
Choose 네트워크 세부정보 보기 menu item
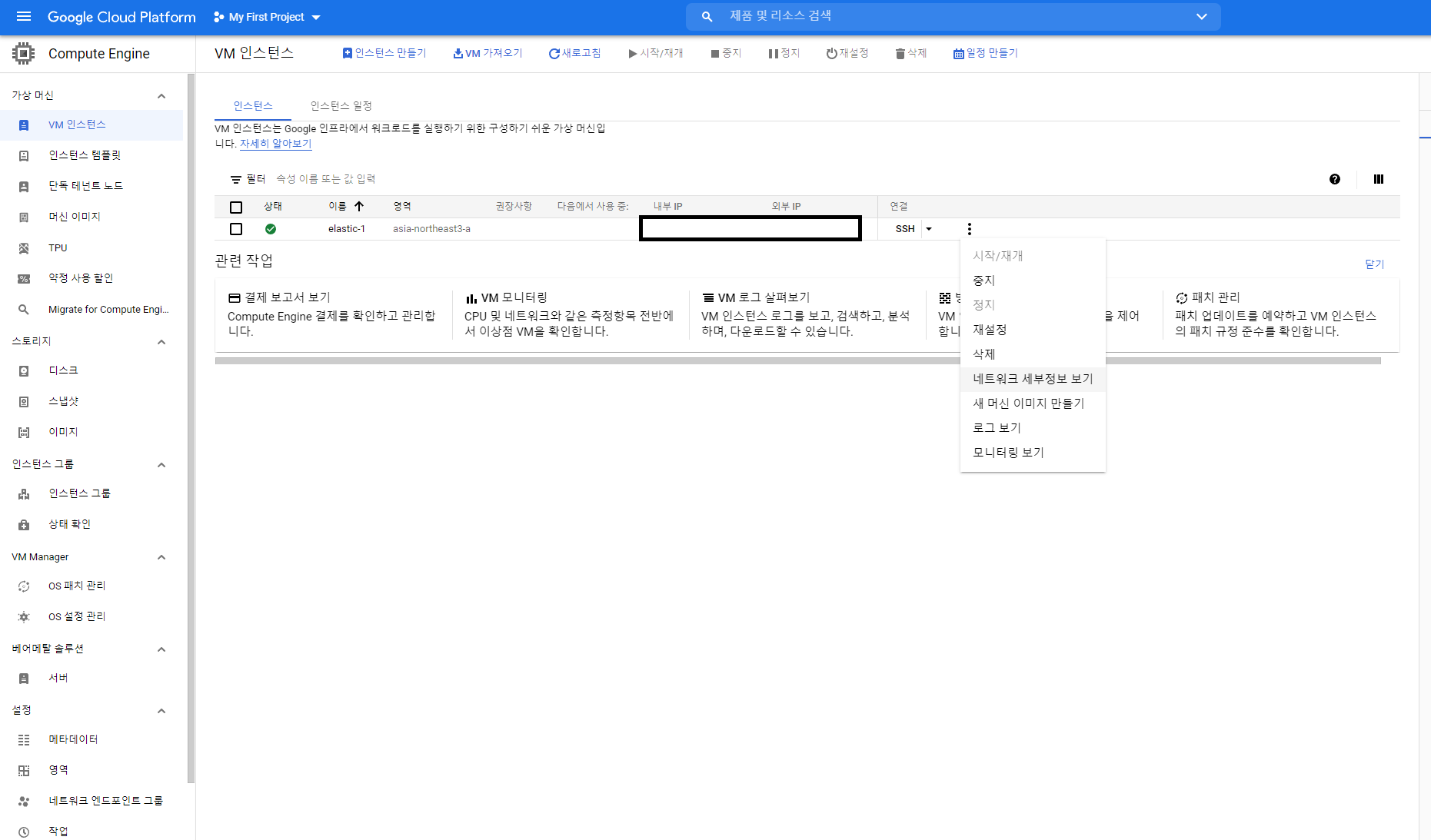1033,379
